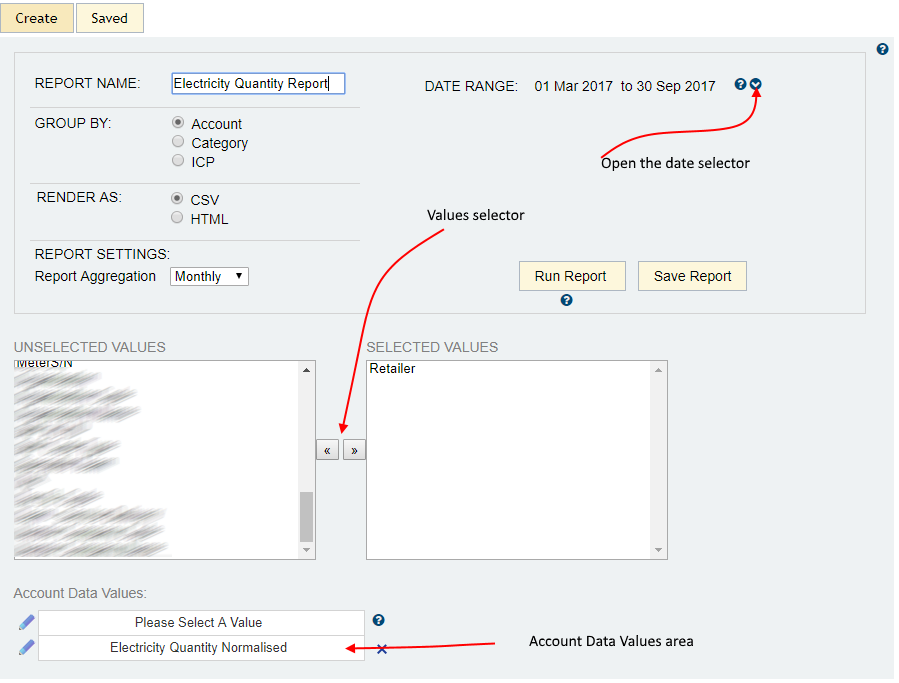
Task: Switch to the Saved tab
Action: 109,18
